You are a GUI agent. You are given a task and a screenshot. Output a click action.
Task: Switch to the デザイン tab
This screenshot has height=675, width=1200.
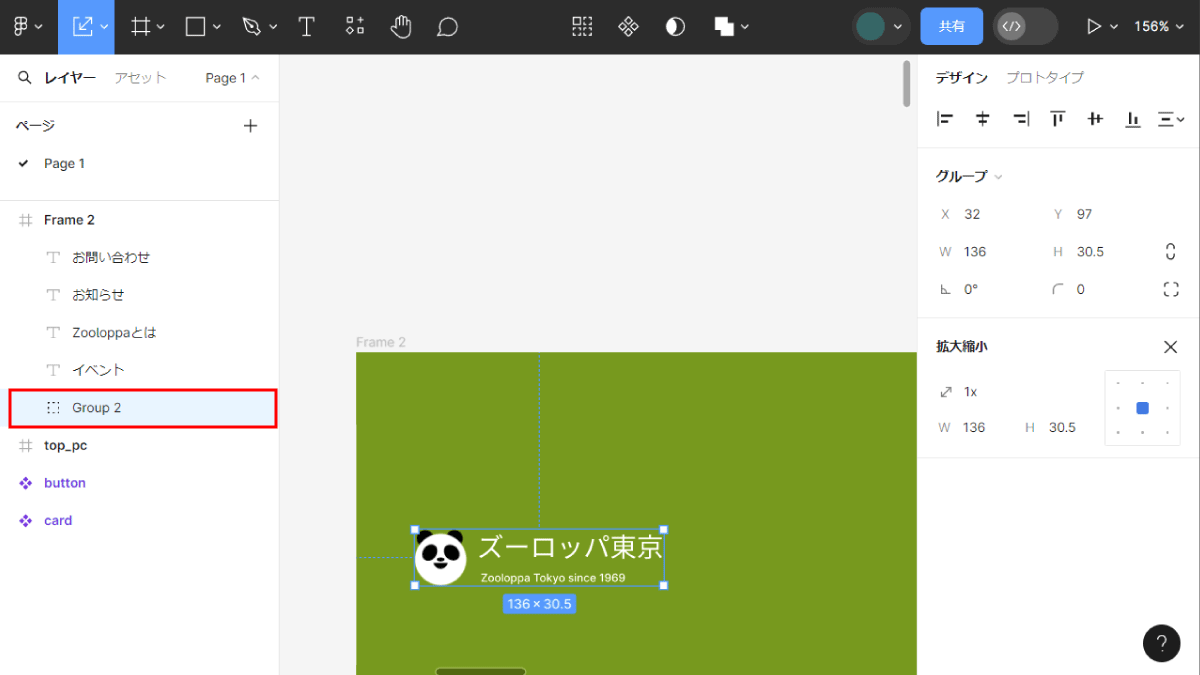tap(962, 78)
